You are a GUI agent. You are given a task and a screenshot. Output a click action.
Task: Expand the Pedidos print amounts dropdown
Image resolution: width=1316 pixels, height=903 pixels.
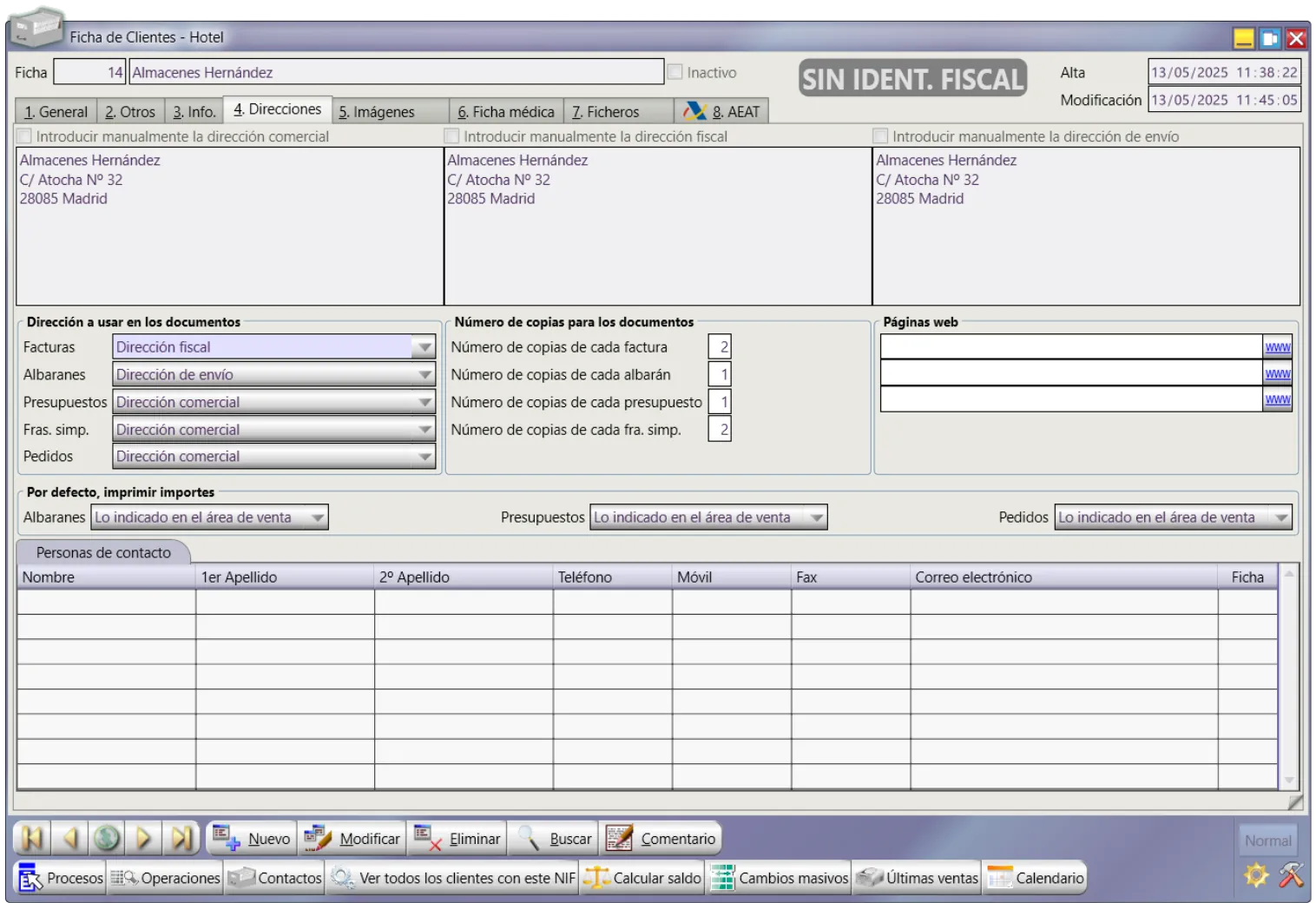coord(1280,517)
